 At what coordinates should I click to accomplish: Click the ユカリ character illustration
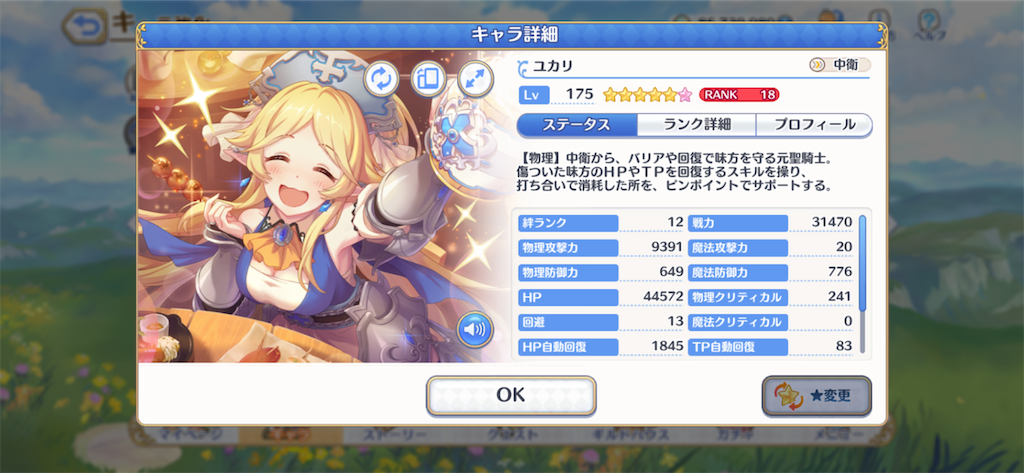point(323,206)
